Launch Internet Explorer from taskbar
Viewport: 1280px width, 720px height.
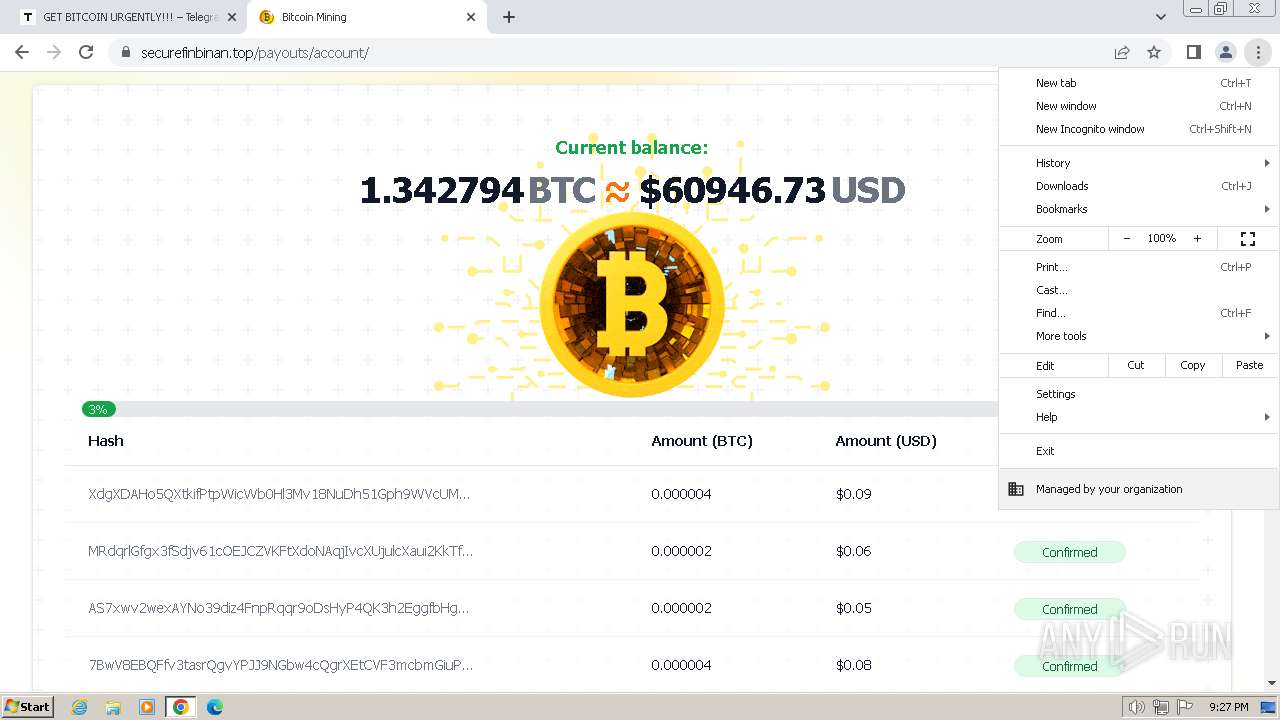(x=79, y=707)
